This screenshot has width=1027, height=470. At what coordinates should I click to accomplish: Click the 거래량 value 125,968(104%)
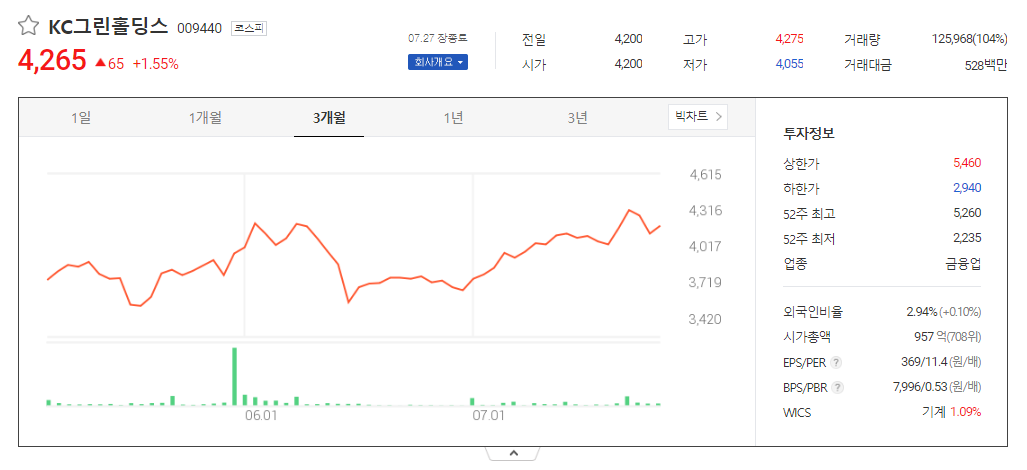pos(969,39)
